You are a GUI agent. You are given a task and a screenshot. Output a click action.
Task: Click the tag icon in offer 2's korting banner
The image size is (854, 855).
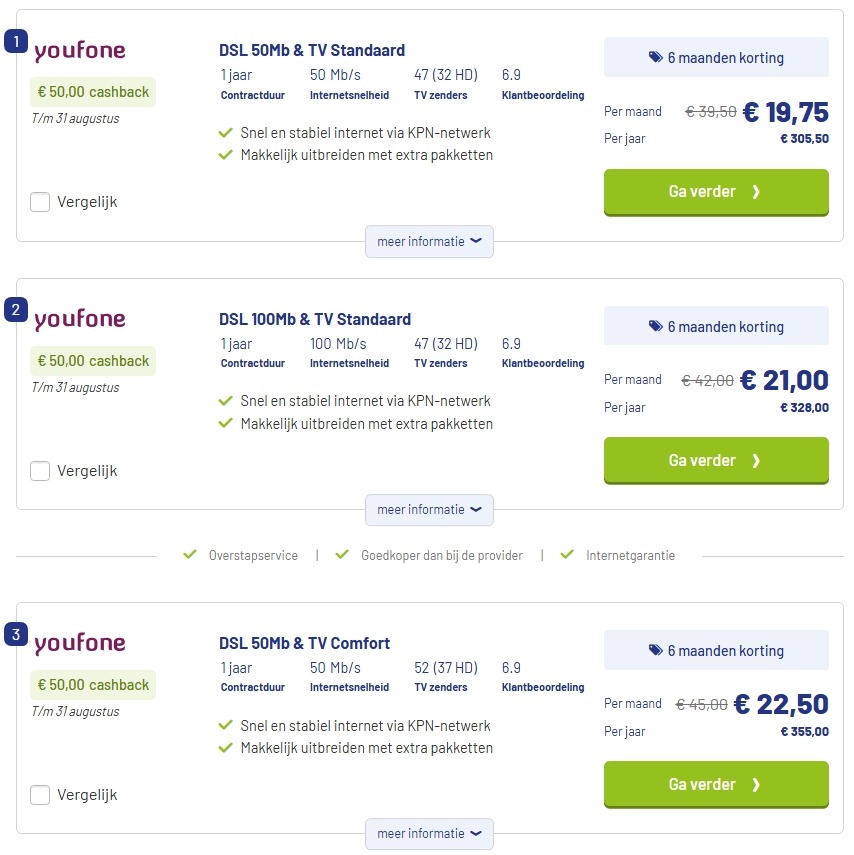click(x=655, y=326)
